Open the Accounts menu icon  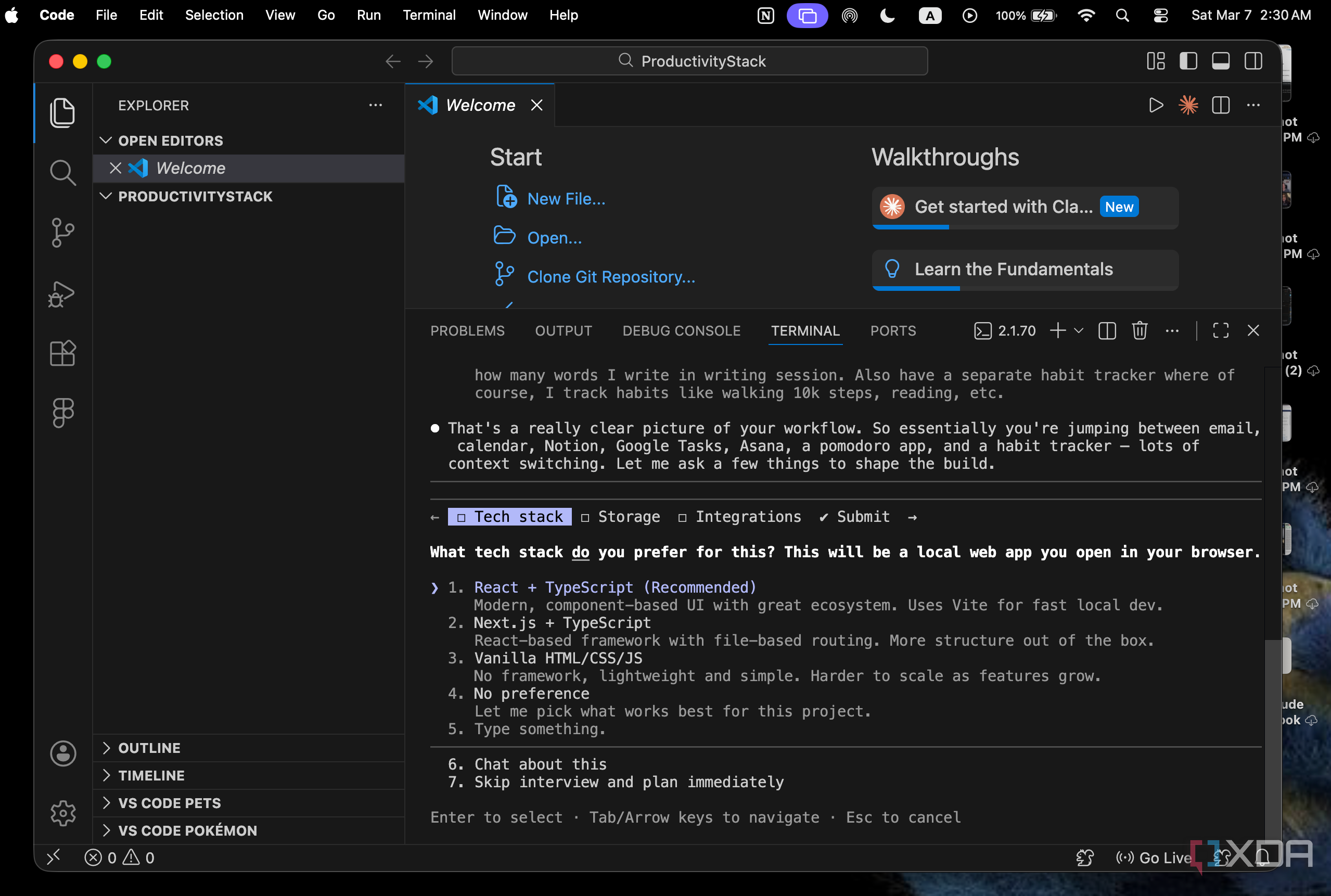(63, 753)
